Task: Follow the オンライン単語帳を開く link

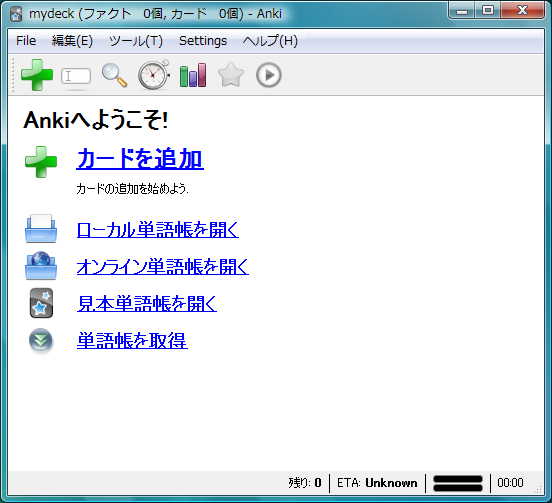Action: pyautogui.click(x=163, y=266)
